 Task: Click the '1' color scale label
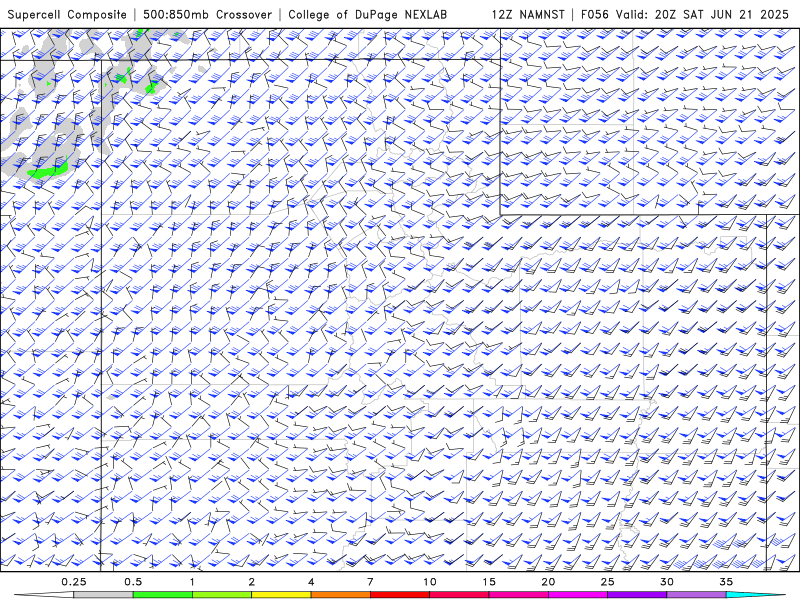click(192, 582)
